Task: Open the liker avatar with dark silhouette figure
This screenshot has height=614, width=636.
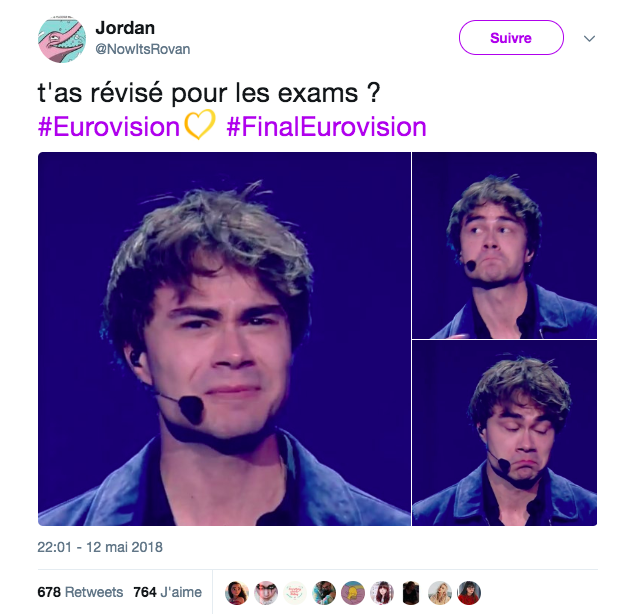Action: point(411,593)
